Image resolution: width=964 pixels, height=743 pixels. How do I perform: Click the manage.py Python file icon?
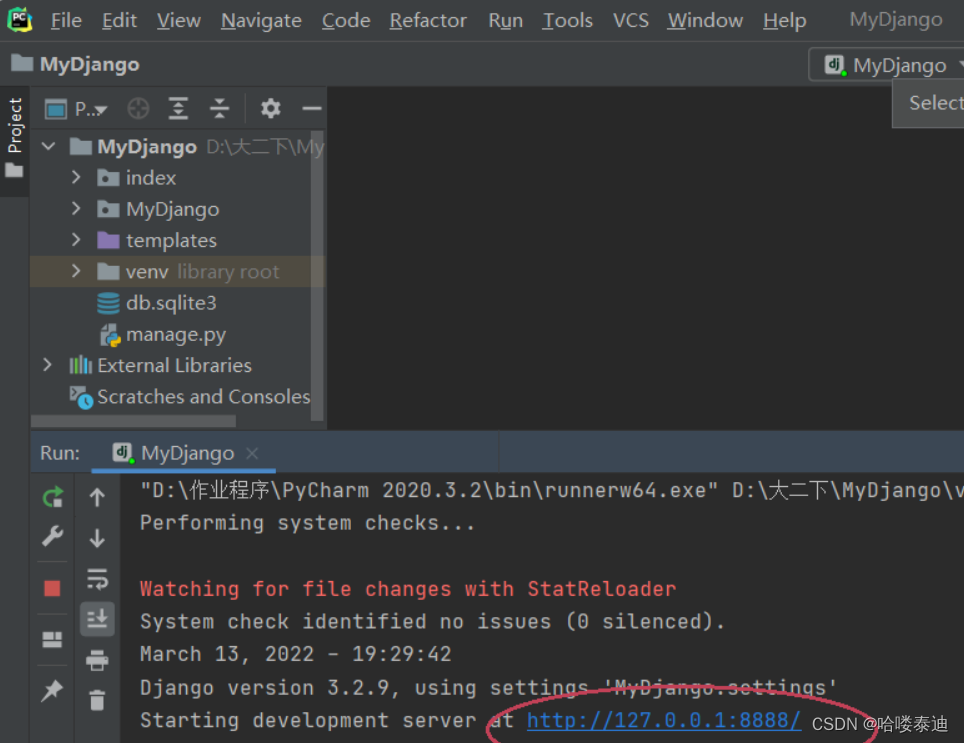(x=110, y=335)
